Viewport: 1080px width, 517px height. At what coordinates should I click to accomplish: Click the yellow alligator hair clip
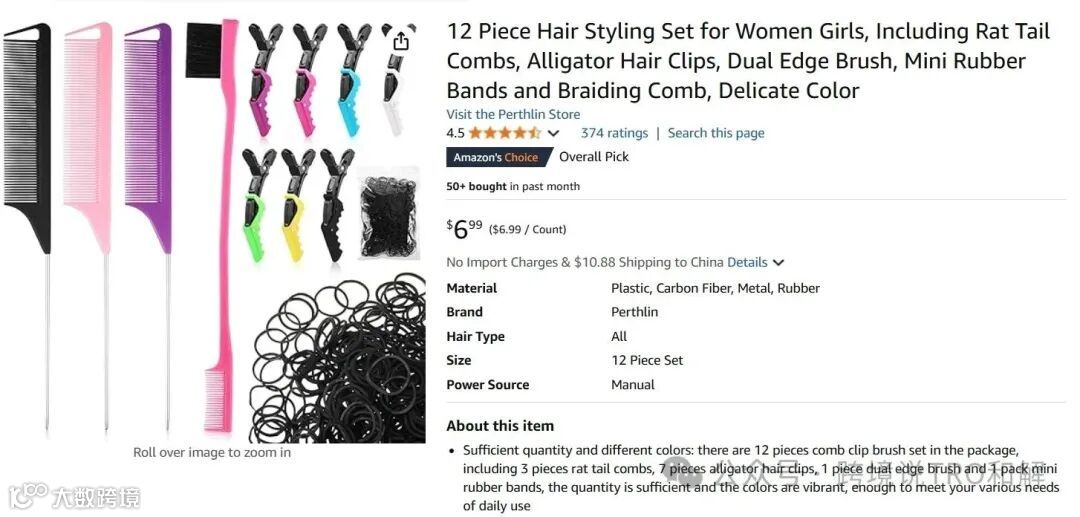[296, 204]
